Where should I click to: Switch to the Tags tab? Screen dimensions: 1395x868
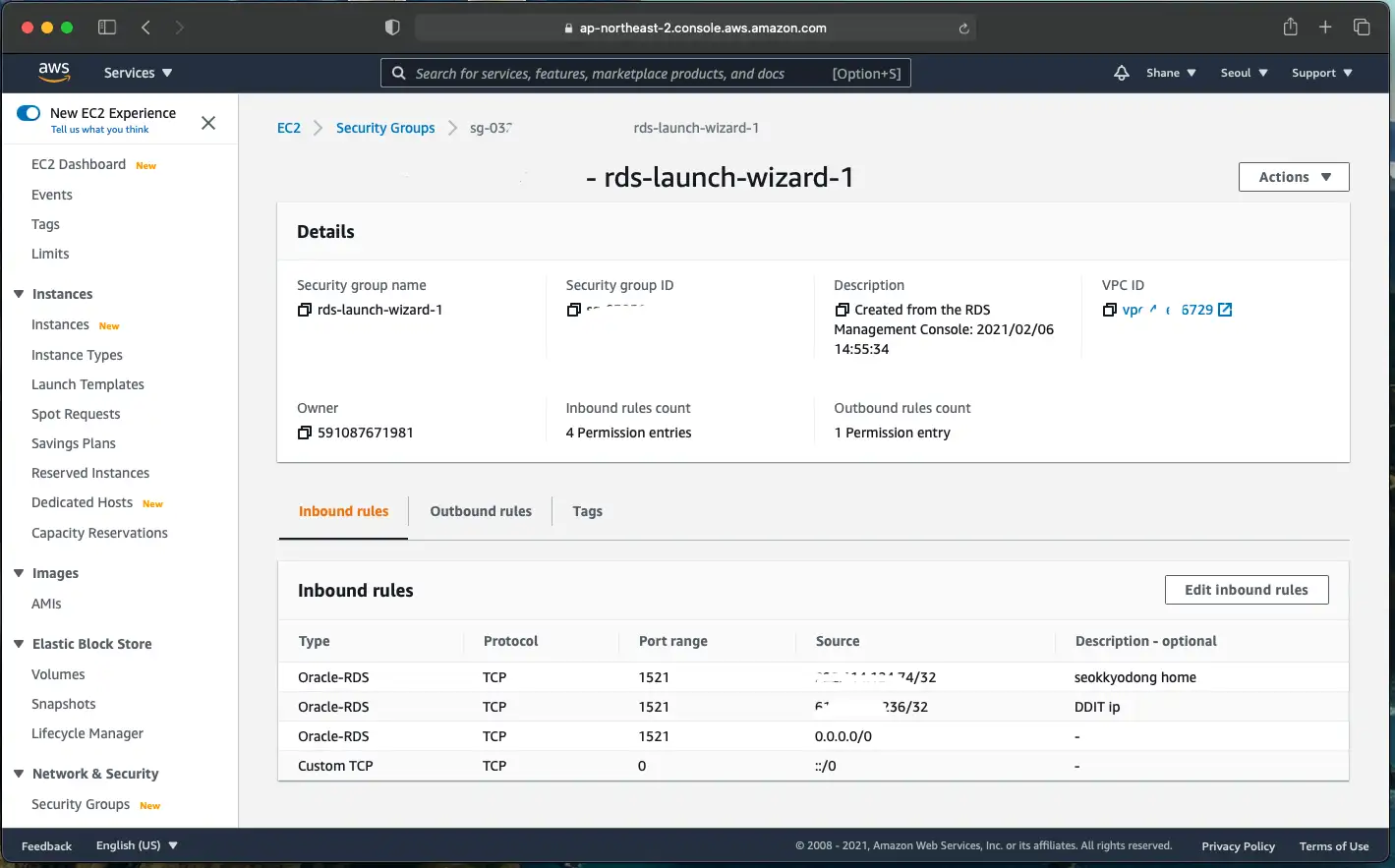(587, 511)
